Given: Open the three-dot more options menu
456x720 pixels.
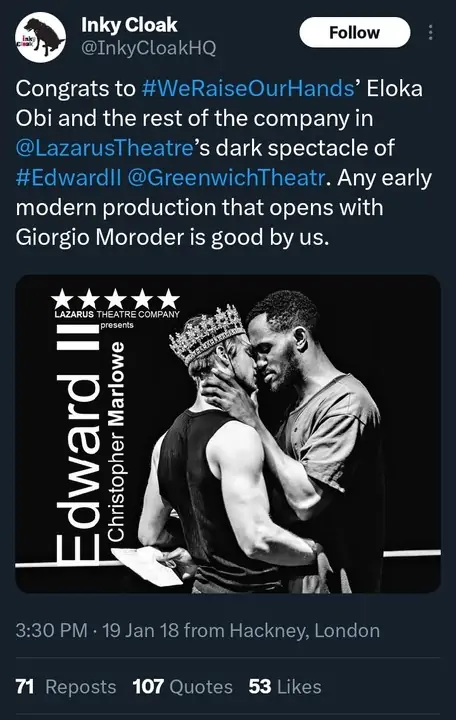Looking at the screenshot, I should point(430,33).
